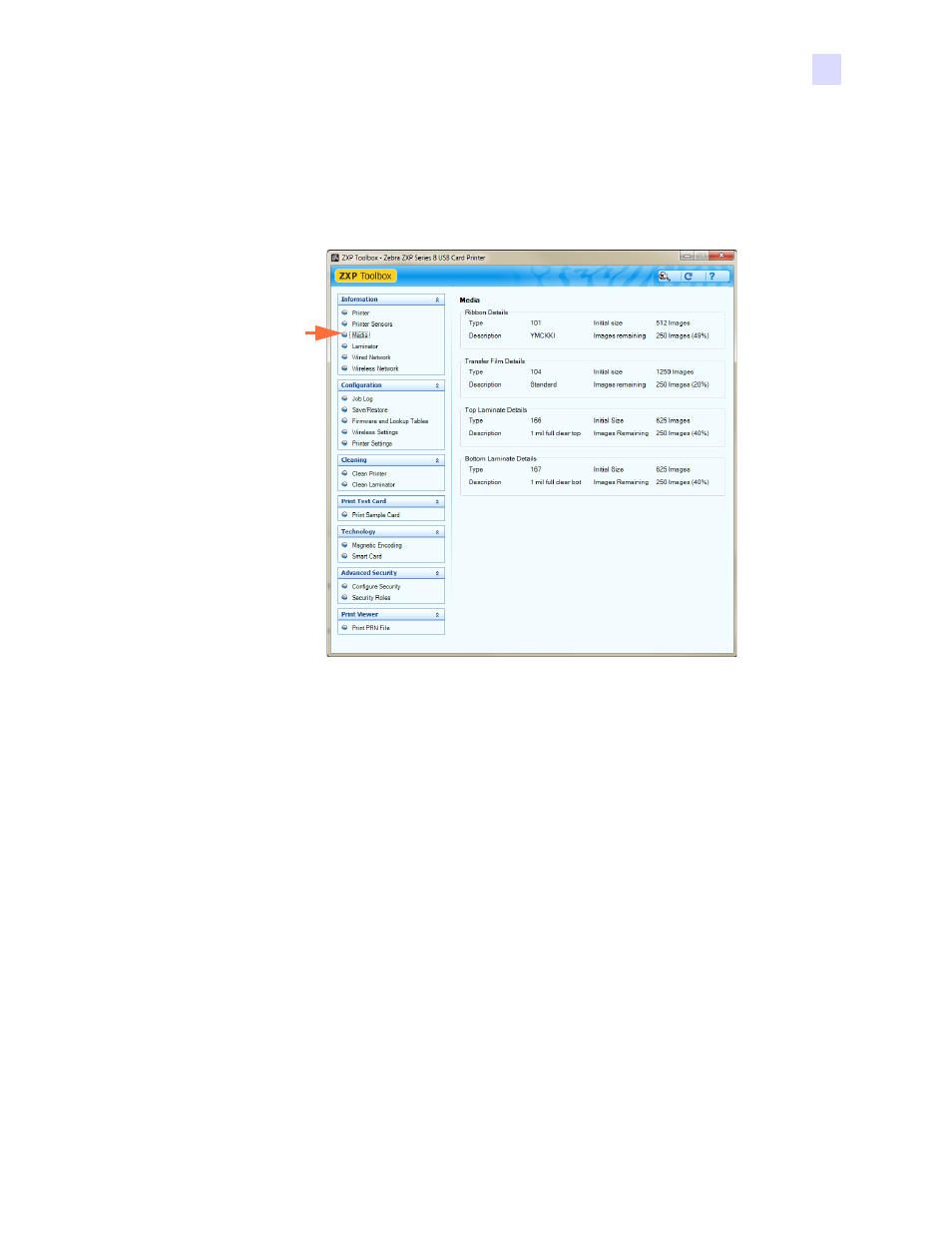This screenshot has height=1233, width=952.
Task: Collapse the Information section
Action: tap(437, 300)
